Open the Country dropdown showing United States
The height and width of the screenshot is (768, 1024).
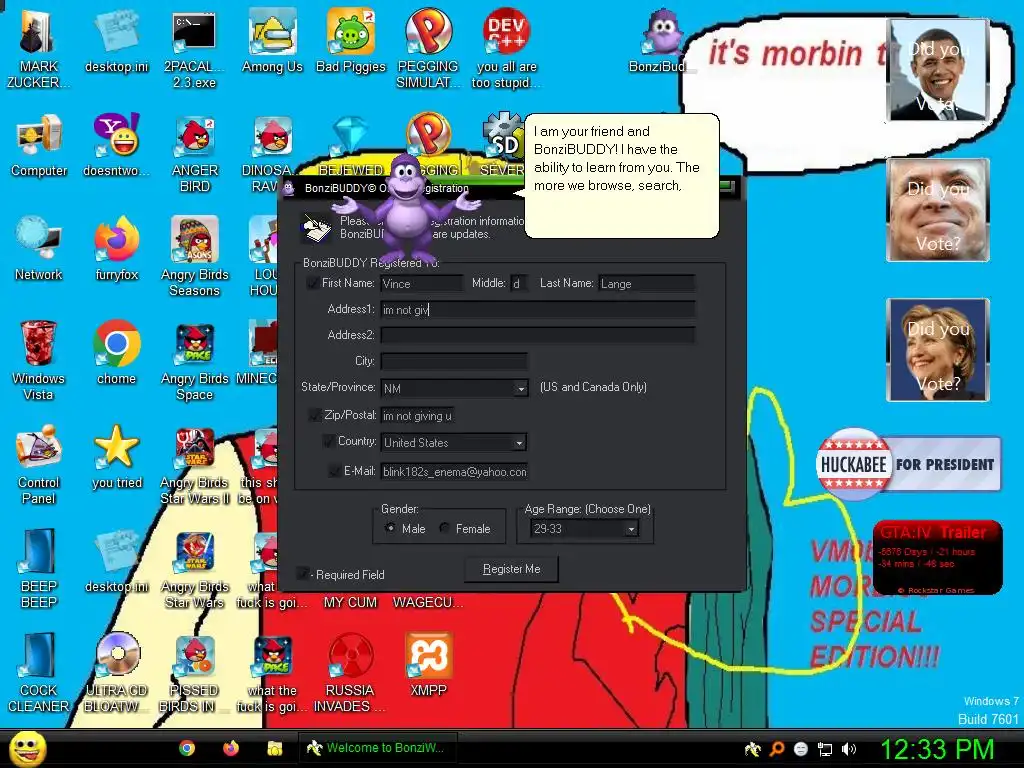455,443
